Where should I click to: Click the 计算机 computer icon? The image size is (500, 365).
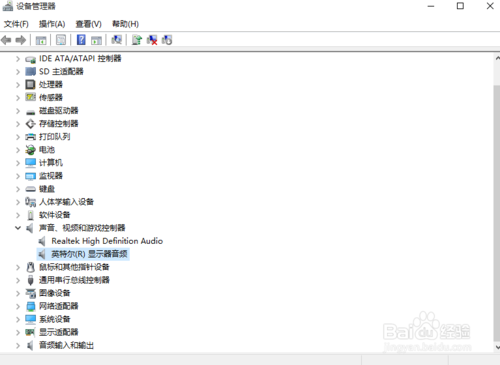pos(31,163)
